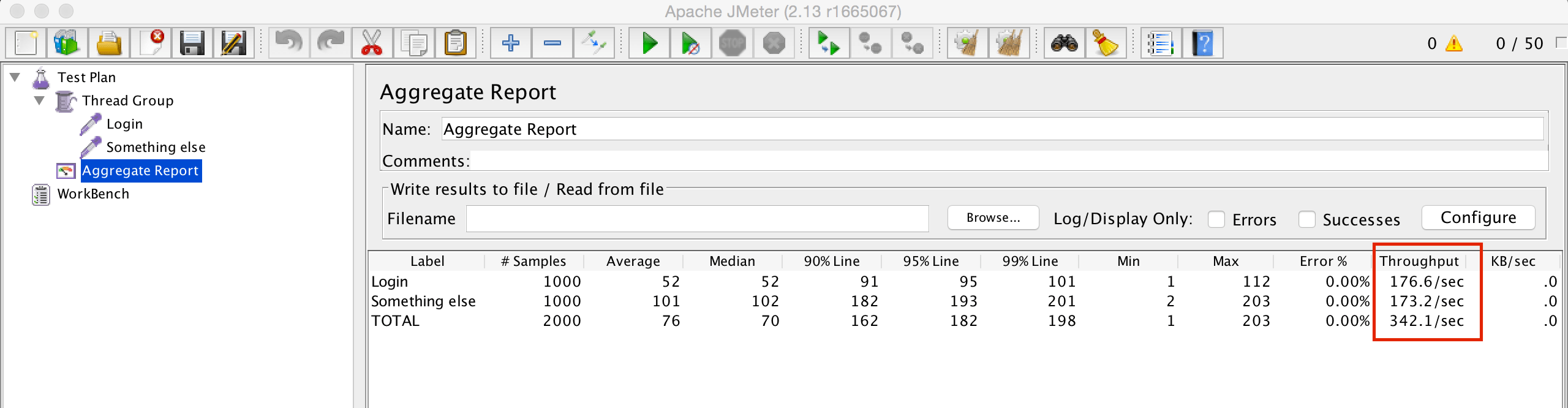
Task: Click the 90% Line column header
Action: [832, 261]
